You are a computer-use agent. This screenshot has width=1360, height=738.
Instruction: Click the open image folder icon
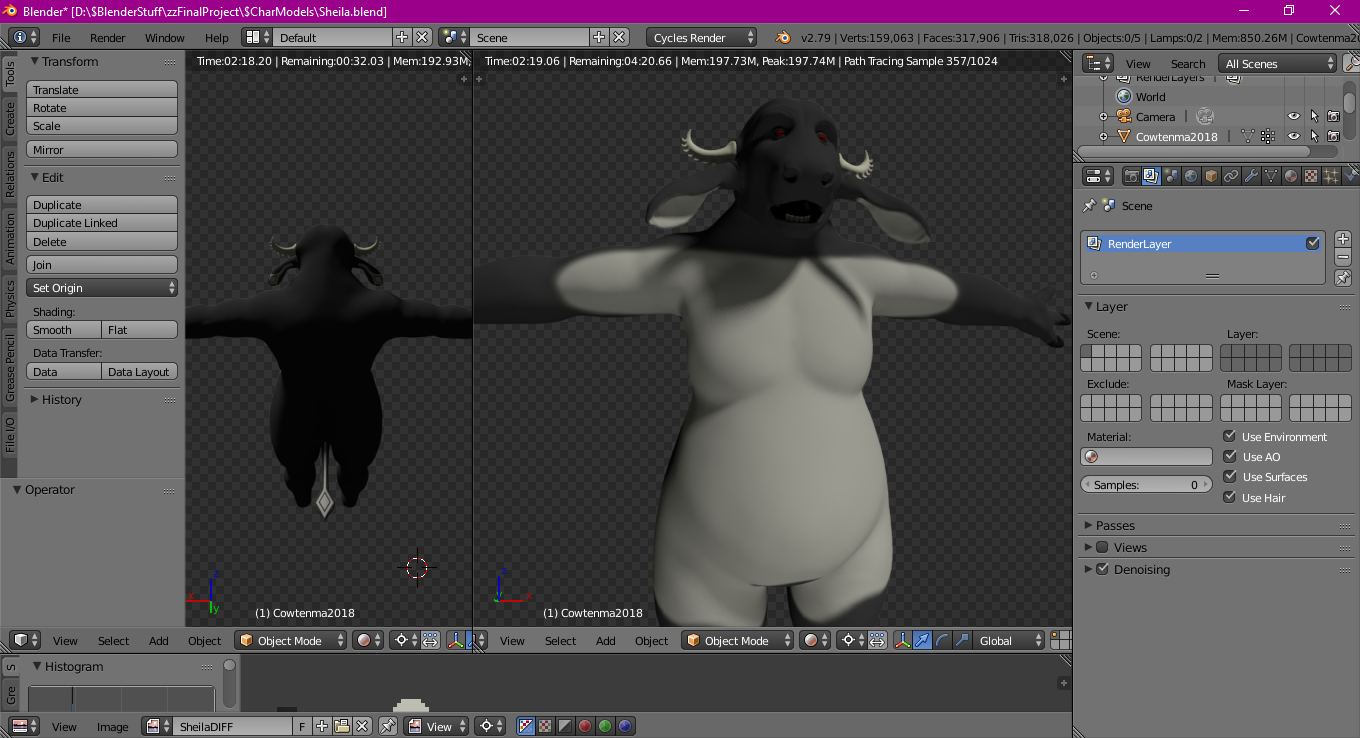pos(342,727)
